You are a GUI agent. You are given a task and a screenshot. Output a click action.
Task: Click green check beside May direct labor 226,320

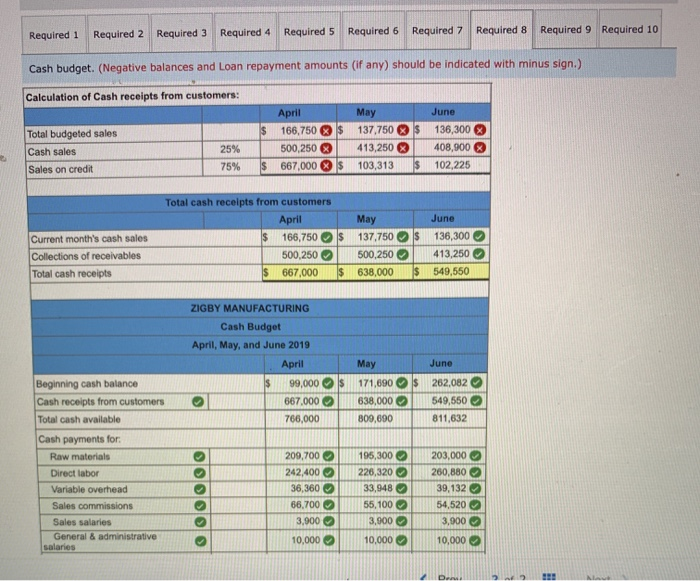(402, 472)
